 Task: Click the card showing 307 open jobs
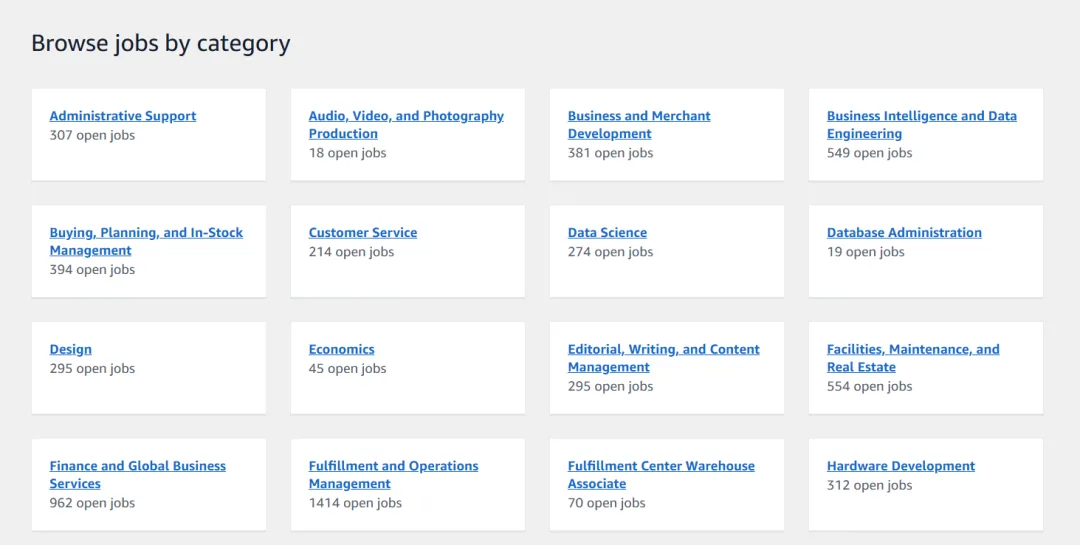pyautogui.click(x=149, y=134)
